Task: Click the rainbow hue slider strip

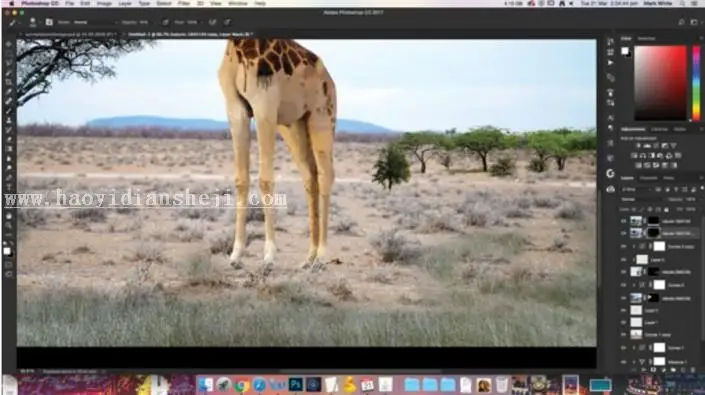Action: pos(696,83)
